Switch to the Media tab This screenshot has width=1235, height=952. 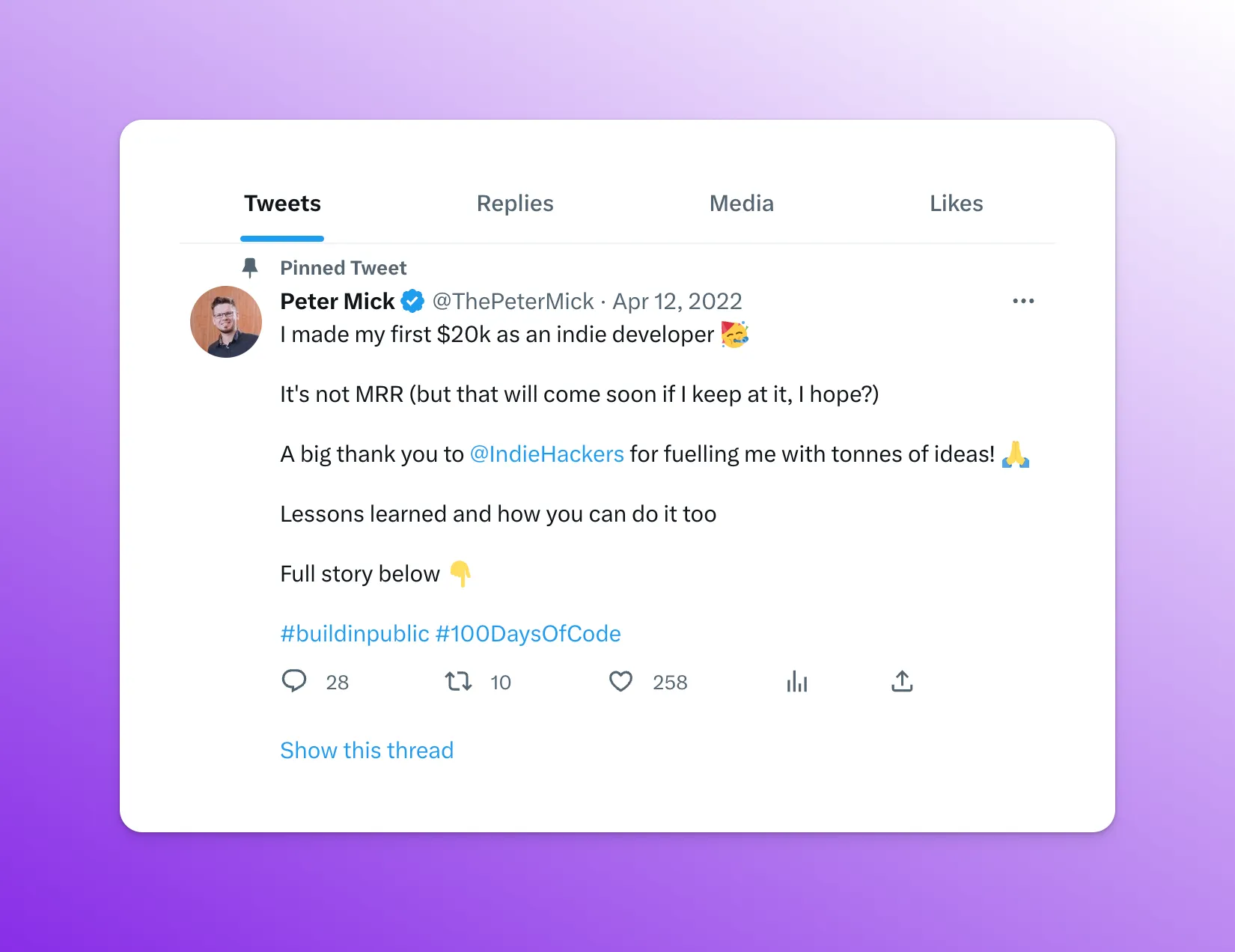pos(742,204)
